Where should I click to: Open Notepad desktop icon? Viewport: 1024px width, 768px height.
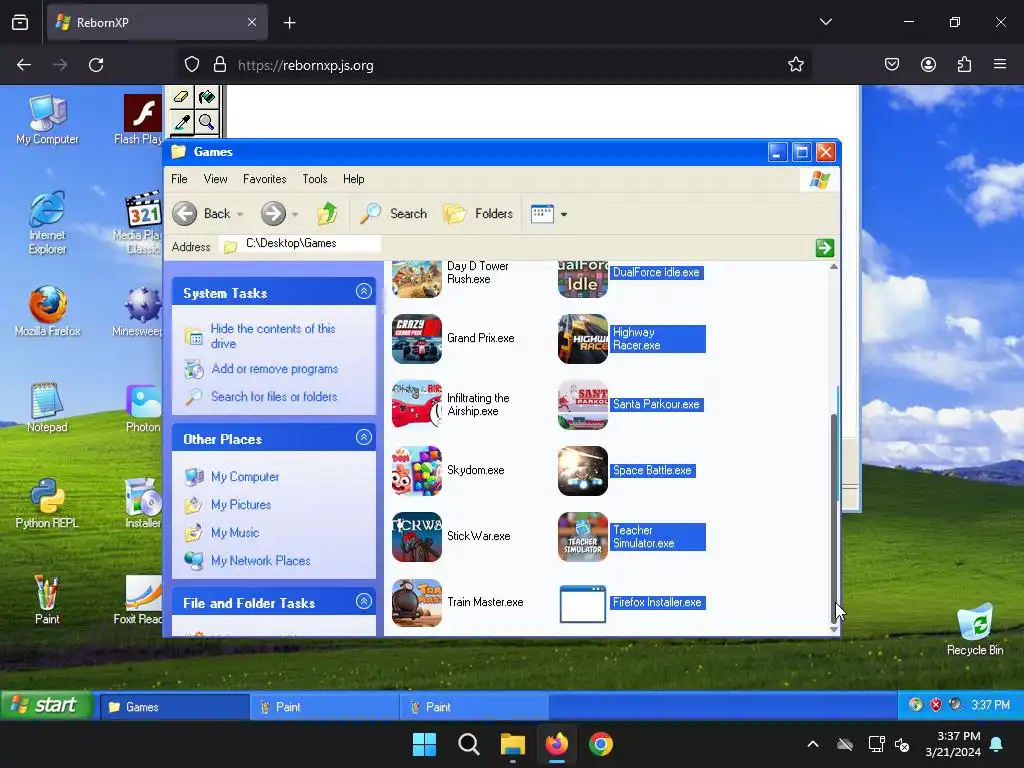tap(47, 408)
